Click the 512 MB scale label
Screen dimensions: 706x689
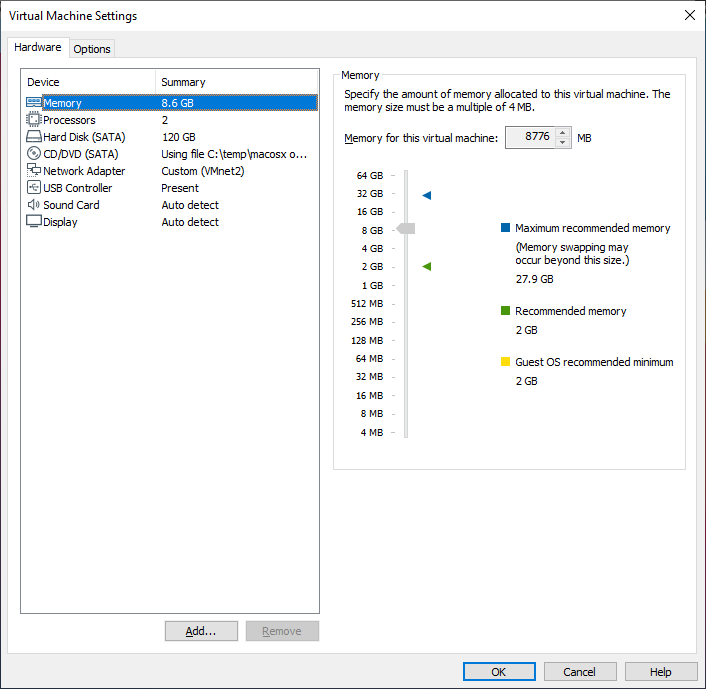click(x=367, y=304)
